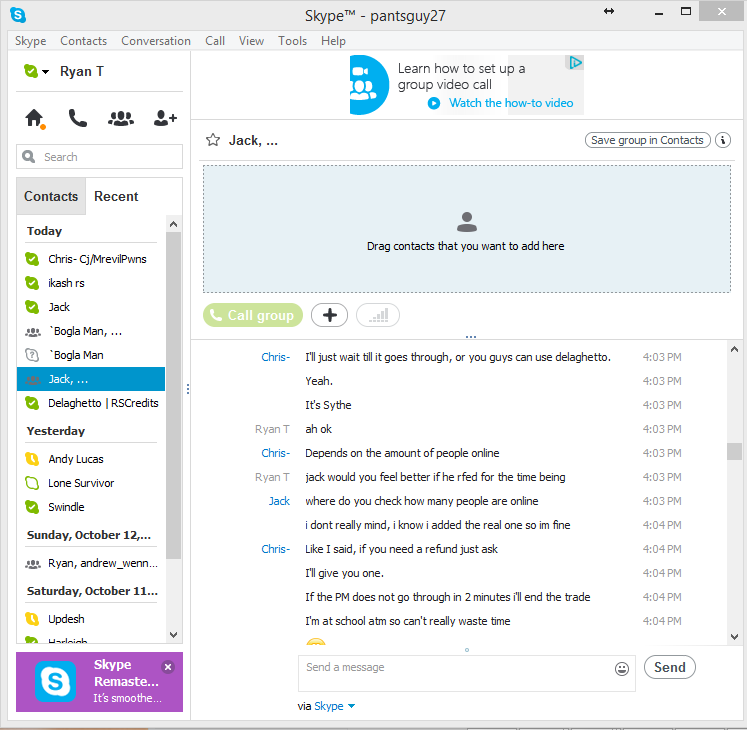
Task: Click Chris- sender name on first message
Action: (x=275, y=357)
